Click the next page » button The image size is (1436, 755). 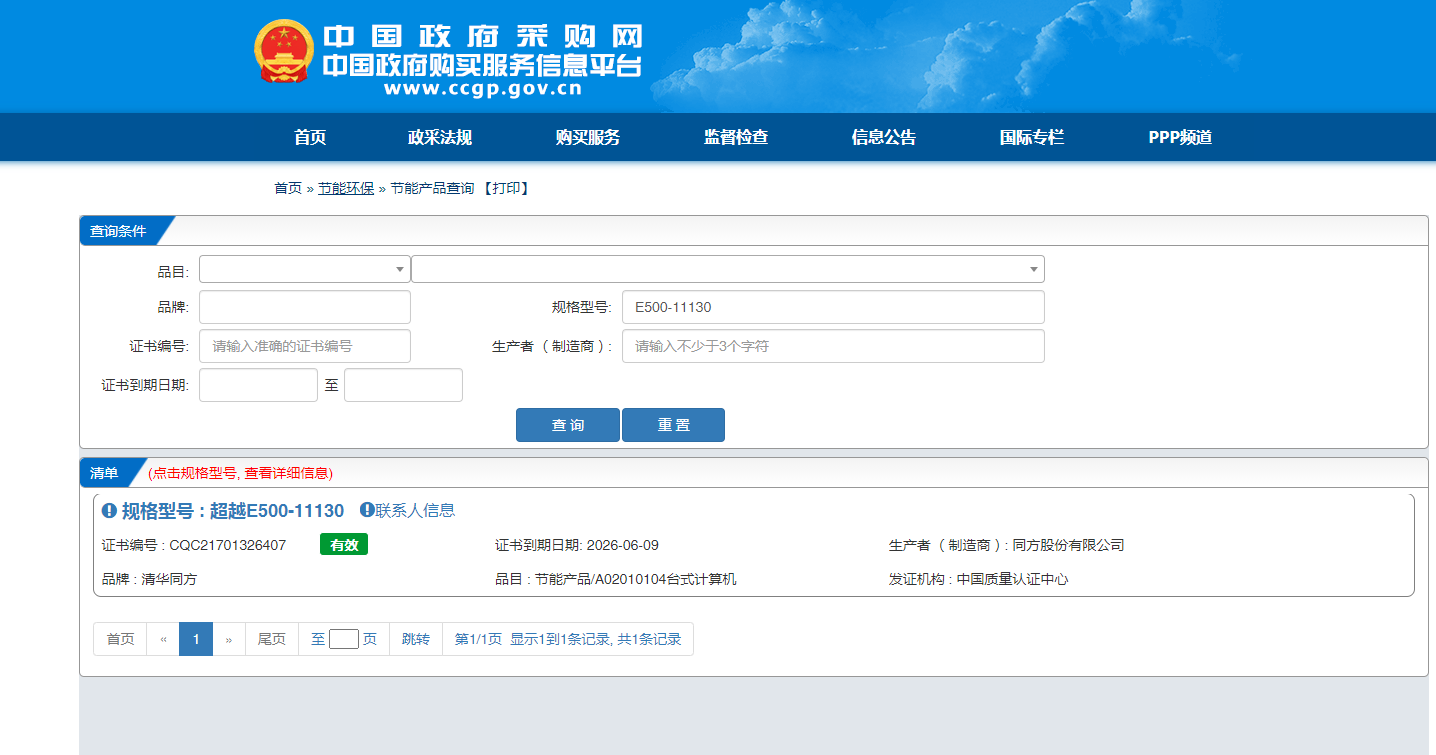tap(229, 639)
